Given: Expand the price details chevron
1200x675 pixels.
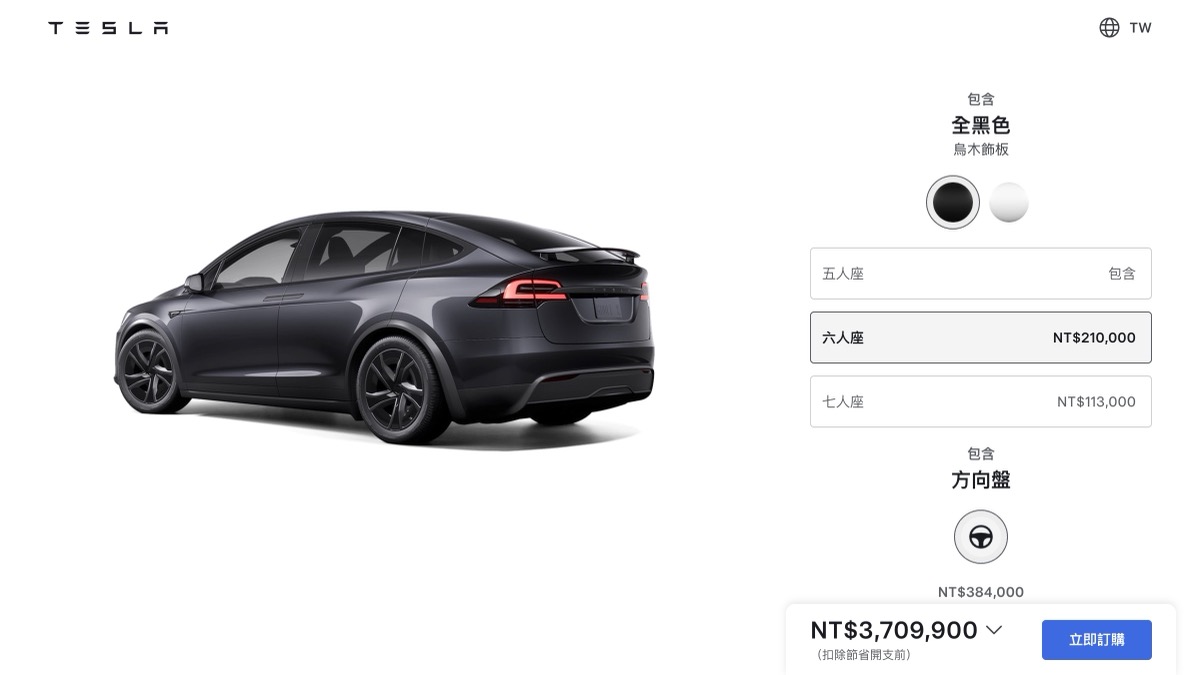Looking at the screenshot, I should pyautogui.click(x=993, y=630).
